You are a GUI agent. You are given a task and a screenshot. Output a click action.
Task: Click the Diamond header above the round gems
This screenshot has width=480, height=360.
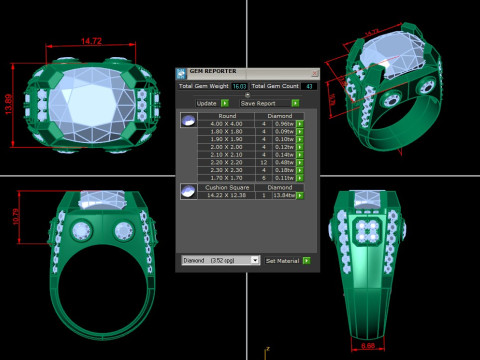[280, 116]
